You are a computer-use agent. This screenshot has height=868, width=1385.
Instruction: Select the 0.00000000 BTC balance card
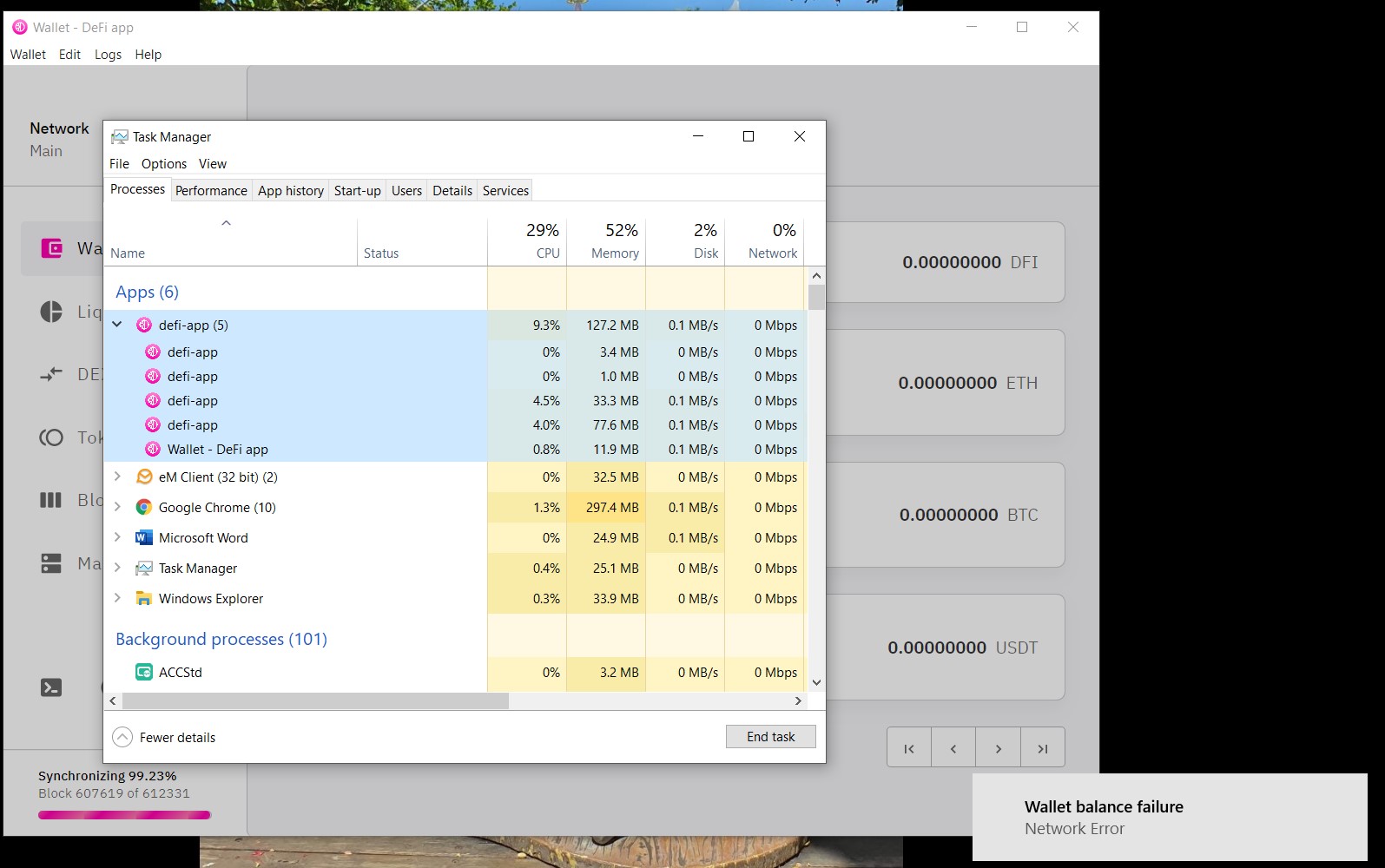(946, 515)
